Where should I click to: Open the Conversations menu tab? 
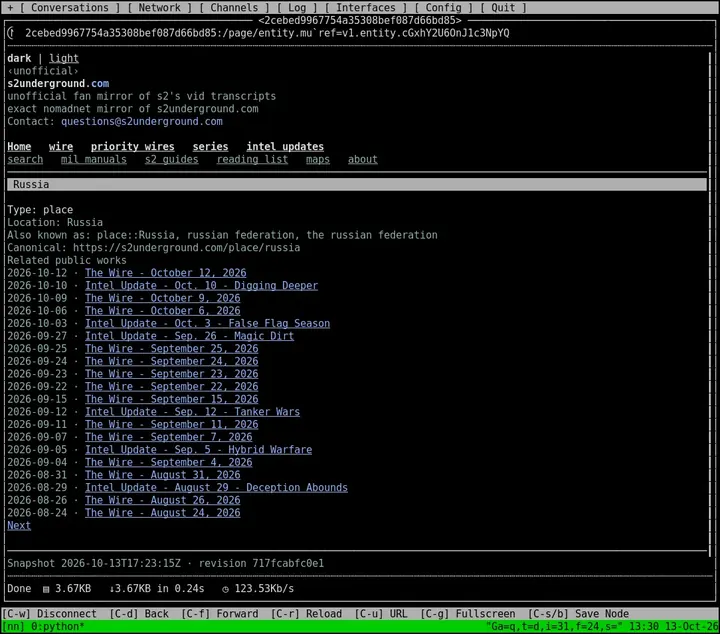tap(70, 7)
